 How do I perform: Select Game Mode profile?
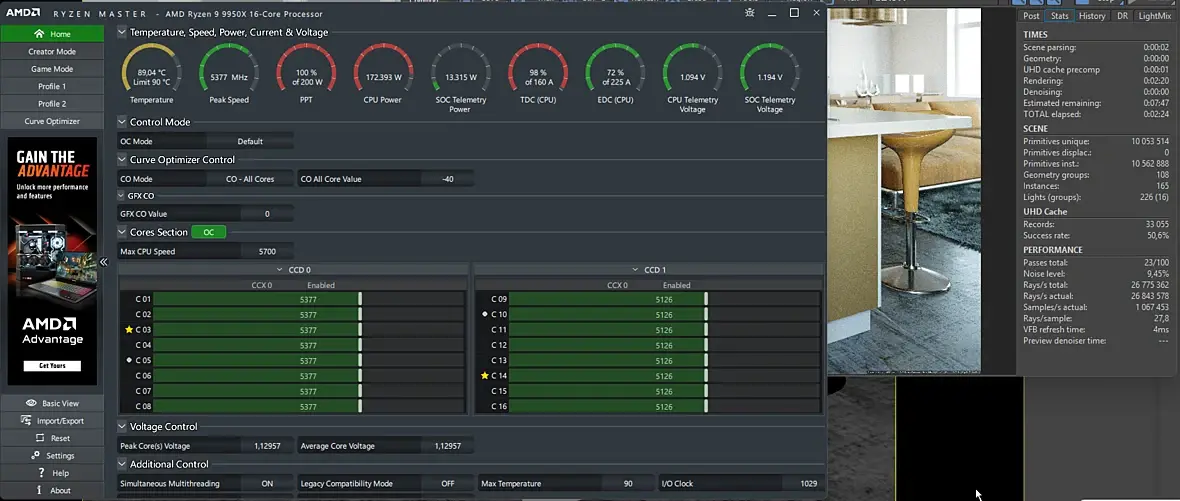[x=52, y=69]
